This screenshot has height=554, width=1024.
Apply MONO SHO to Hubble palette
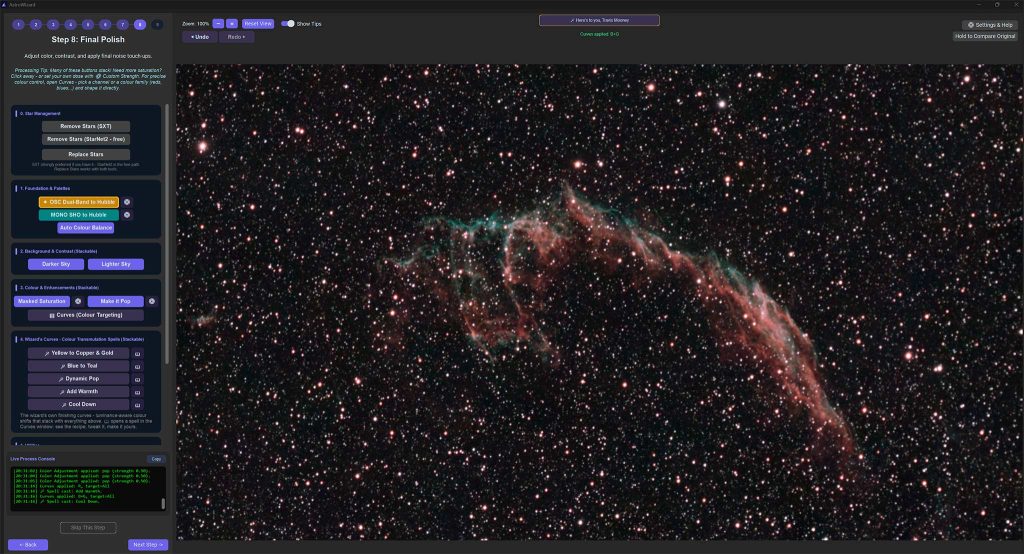point(79,215)
